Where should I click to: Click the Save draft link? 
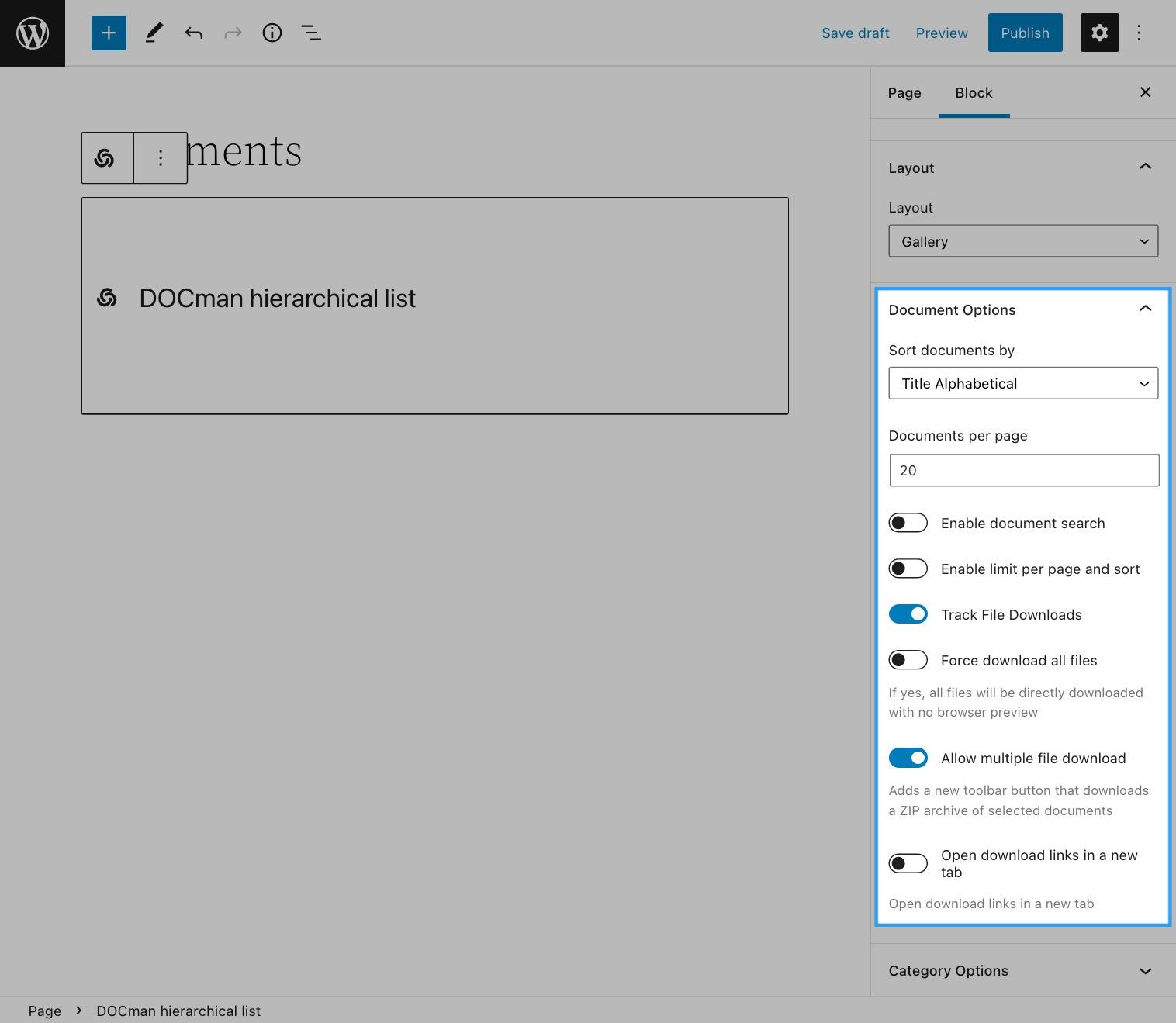pyautogui.click(x=855, y=33)
